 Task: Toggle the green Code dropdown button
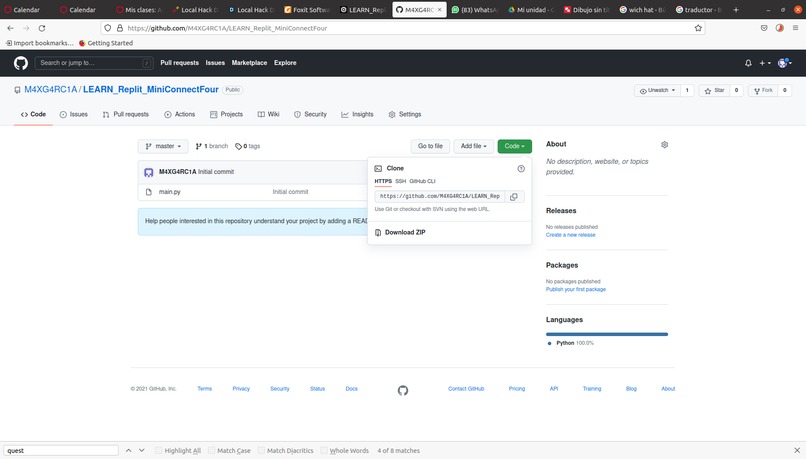point(515,146)
